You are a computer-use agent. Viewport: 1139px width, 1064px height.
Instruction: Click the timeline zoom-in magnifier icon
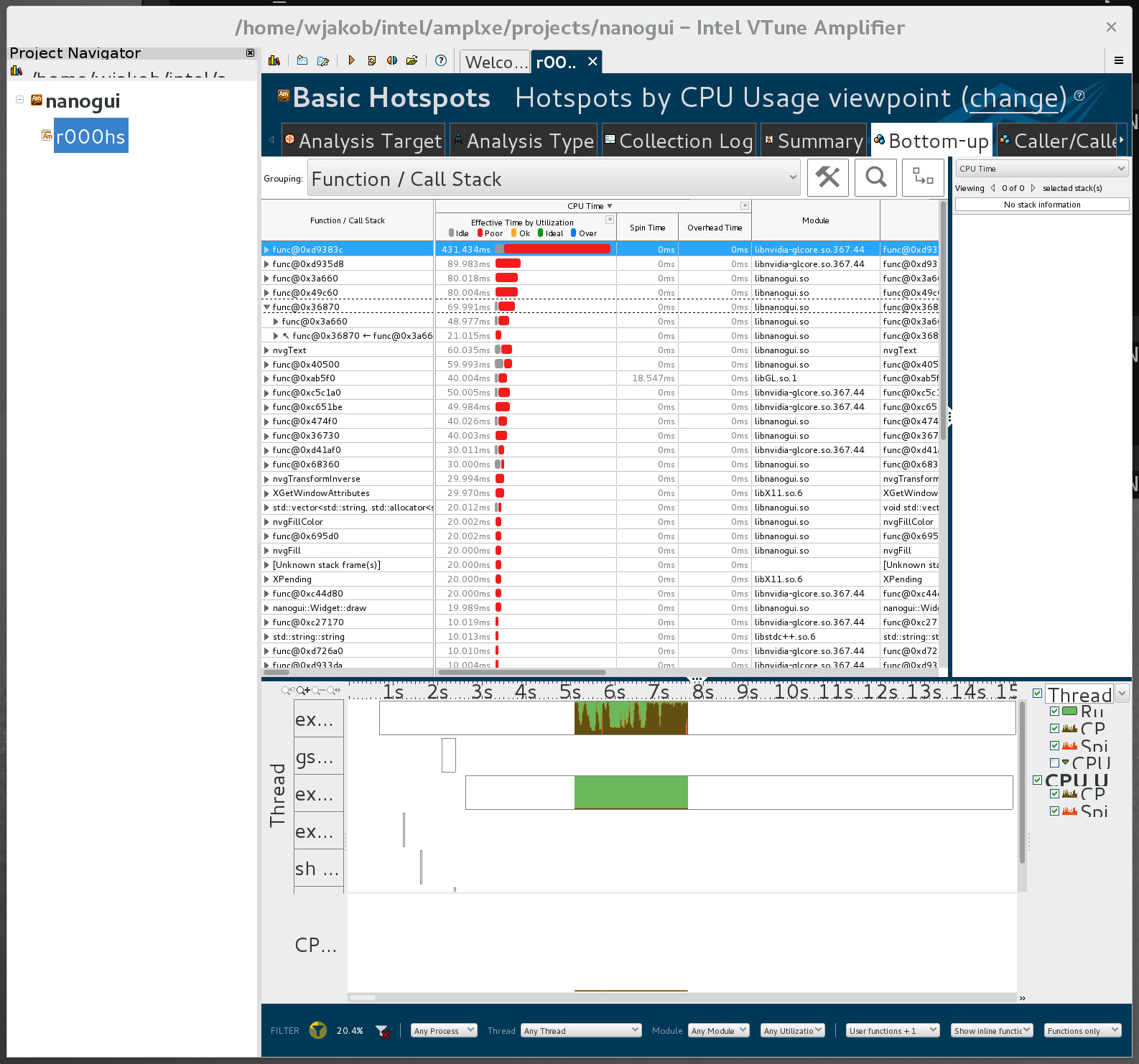[x=302, y=691]
